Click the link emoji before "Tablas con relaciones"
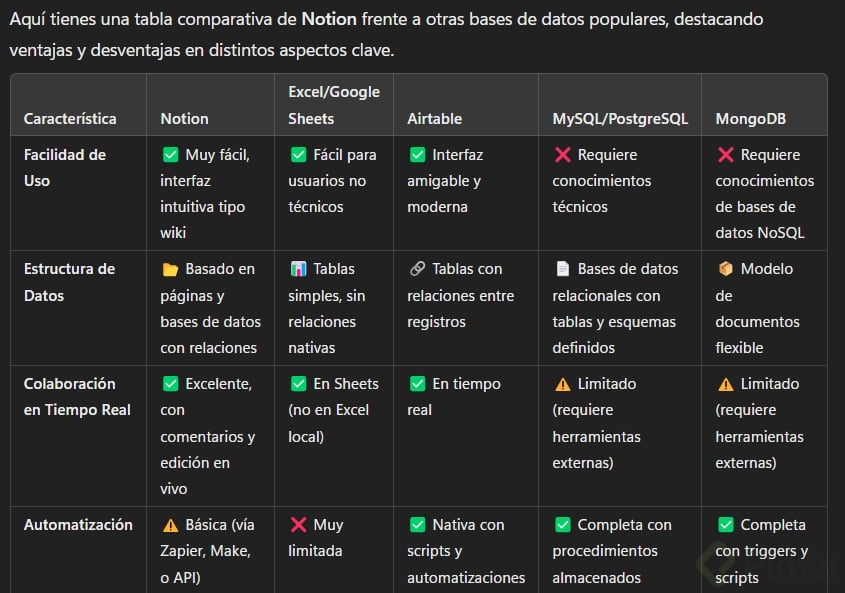The height and width of the screenshot is (593, 845). (x=417, y=268)
